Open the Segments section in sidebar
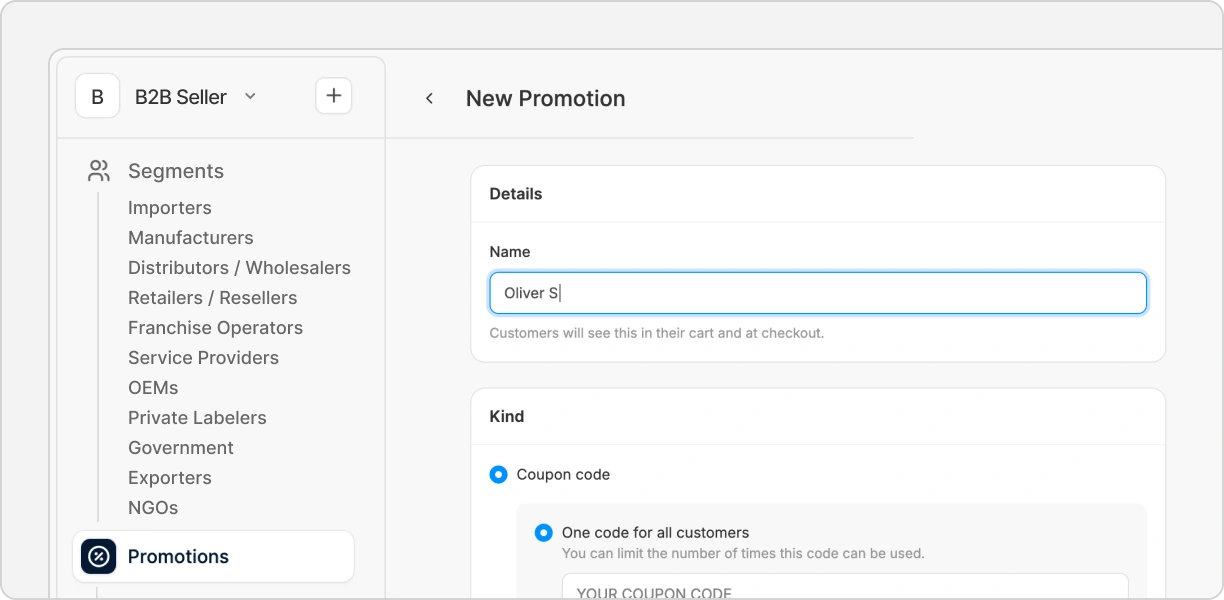 [x=176, y=171]
